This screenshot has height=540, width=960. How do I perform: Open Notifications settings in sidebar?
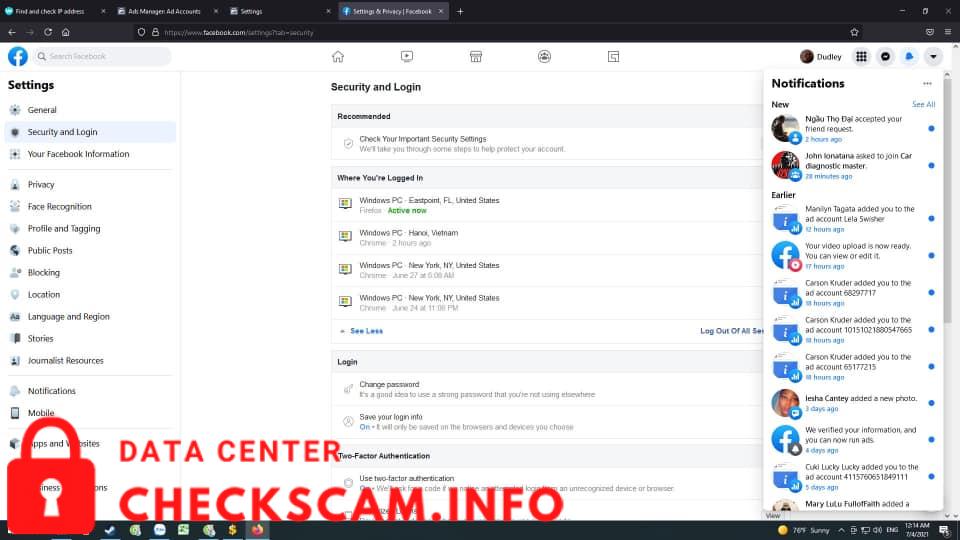pos(90,391)
